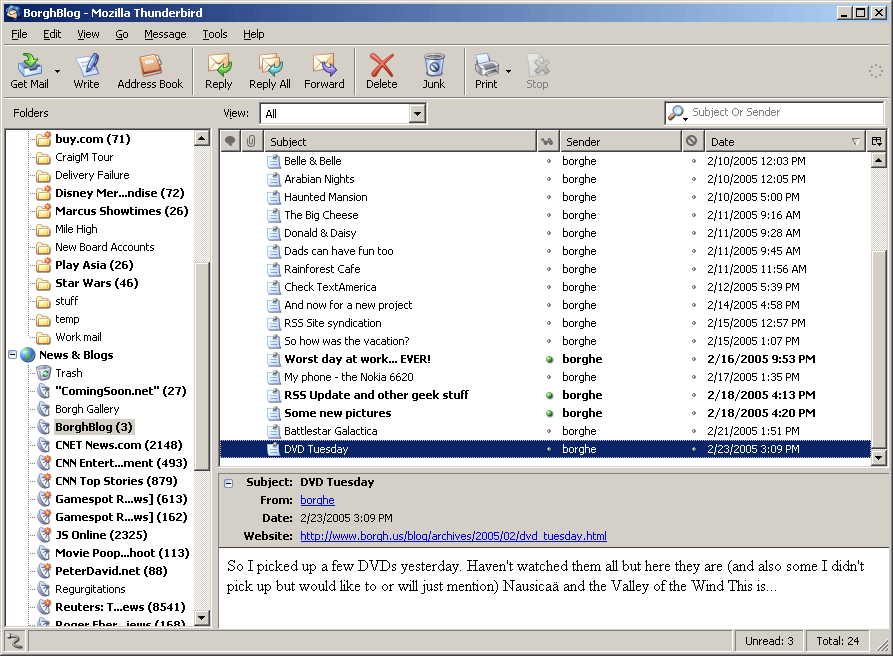Image resolution: width=893 pixels, height=656 pixels.
Task: Sort messages by Subject column
Action: [x=399, y=141]
